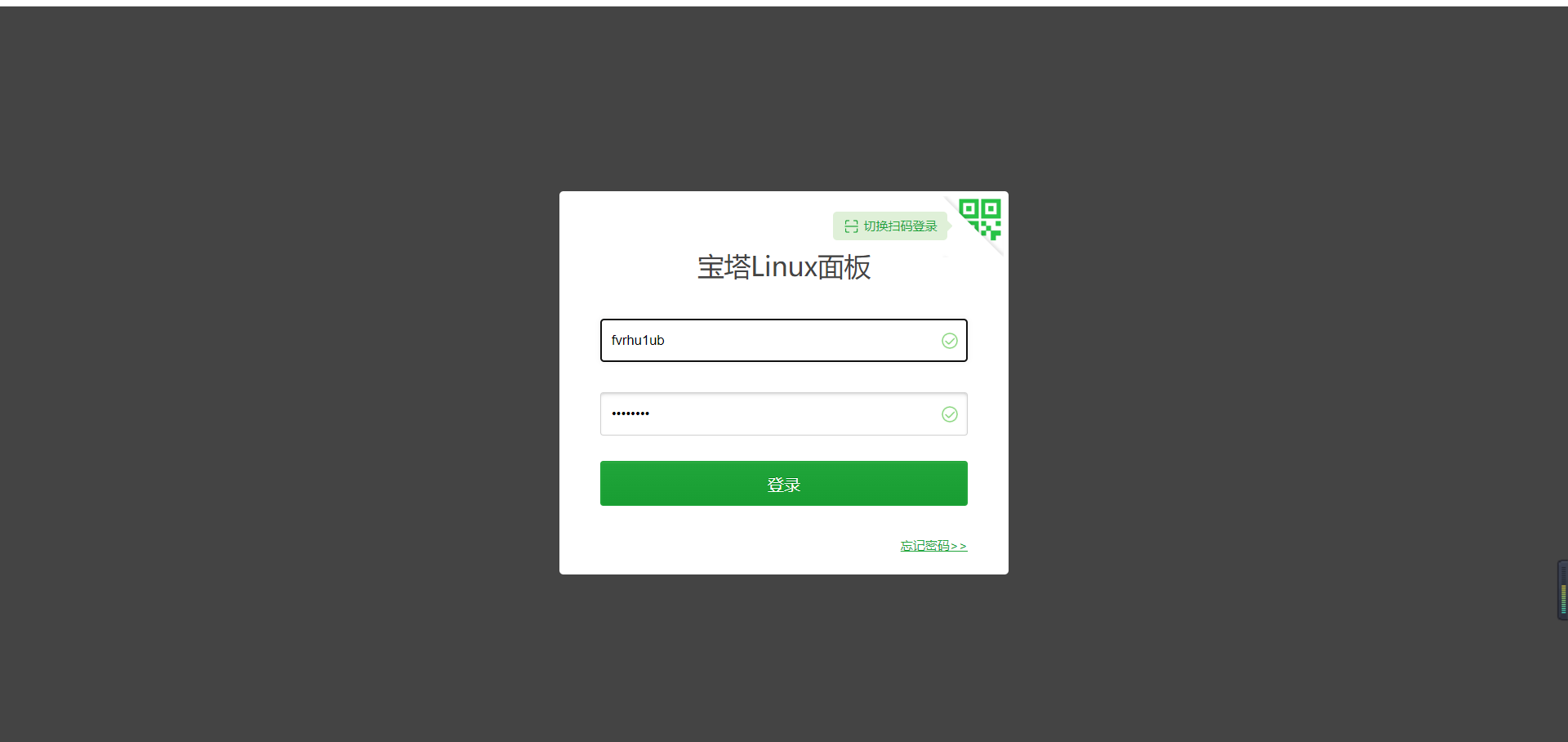Click the 登录 text on green button
The width and height of the screenshot is (1568, 742).
tap(784, 485)
